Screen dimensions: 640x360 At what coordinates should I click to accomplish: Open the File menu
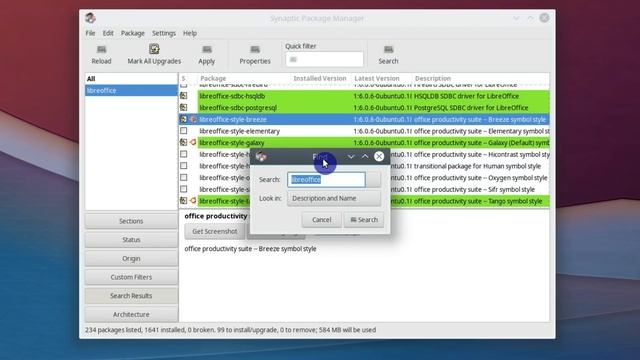pyautogui.click(x=90, y=33)
